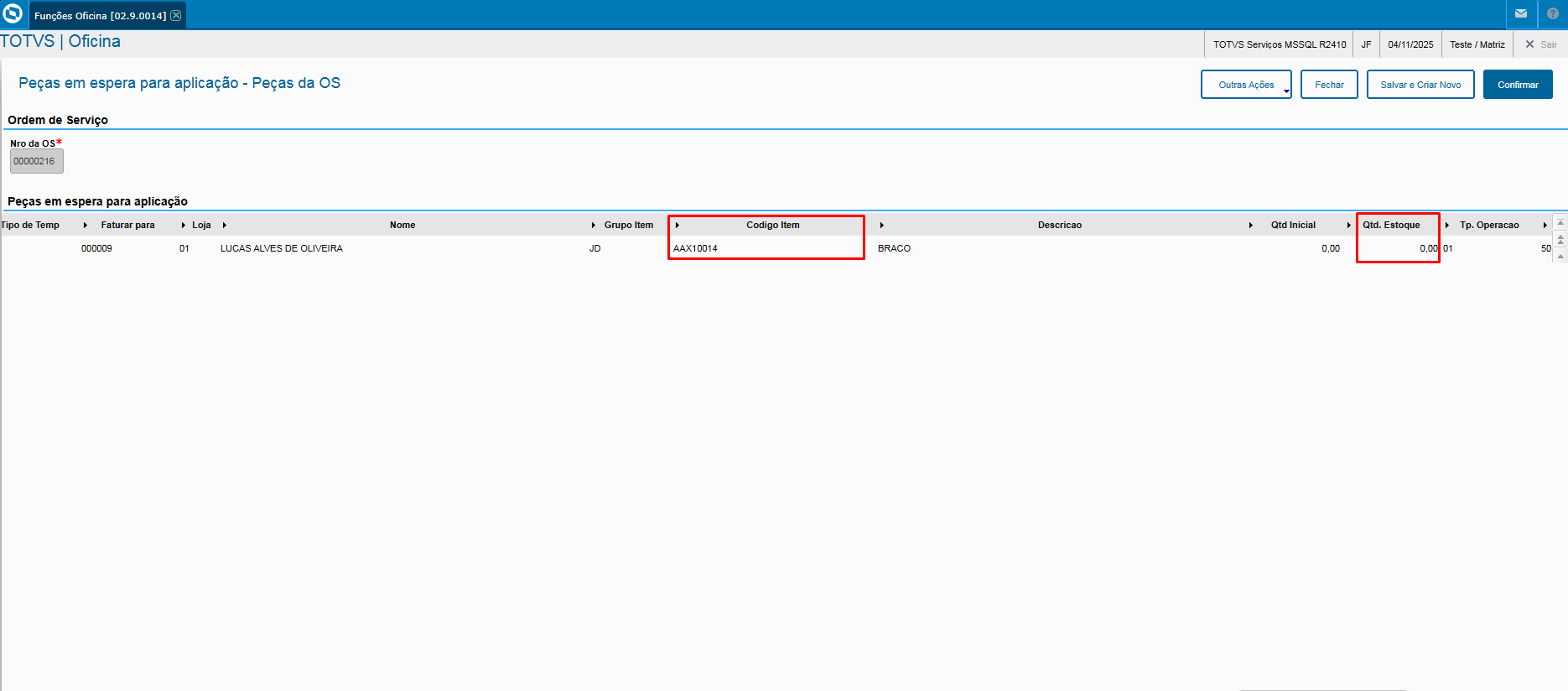
Task: Open the mail envelope icon
Action: (x=1521, y=13)
